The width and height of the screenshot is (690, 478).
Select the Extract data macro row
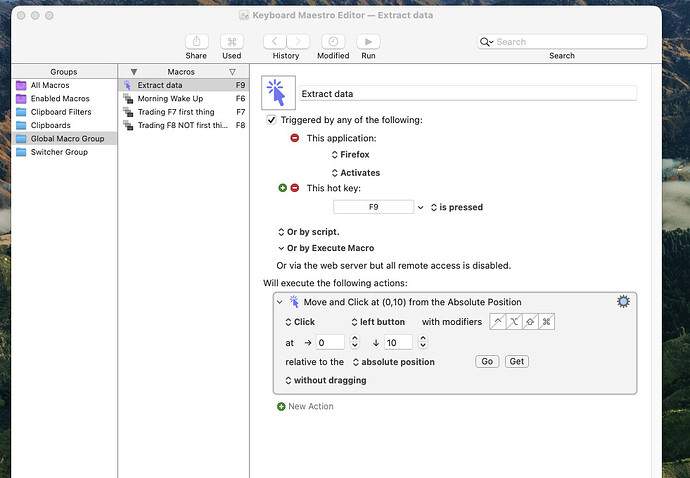(x=184, y=85)
